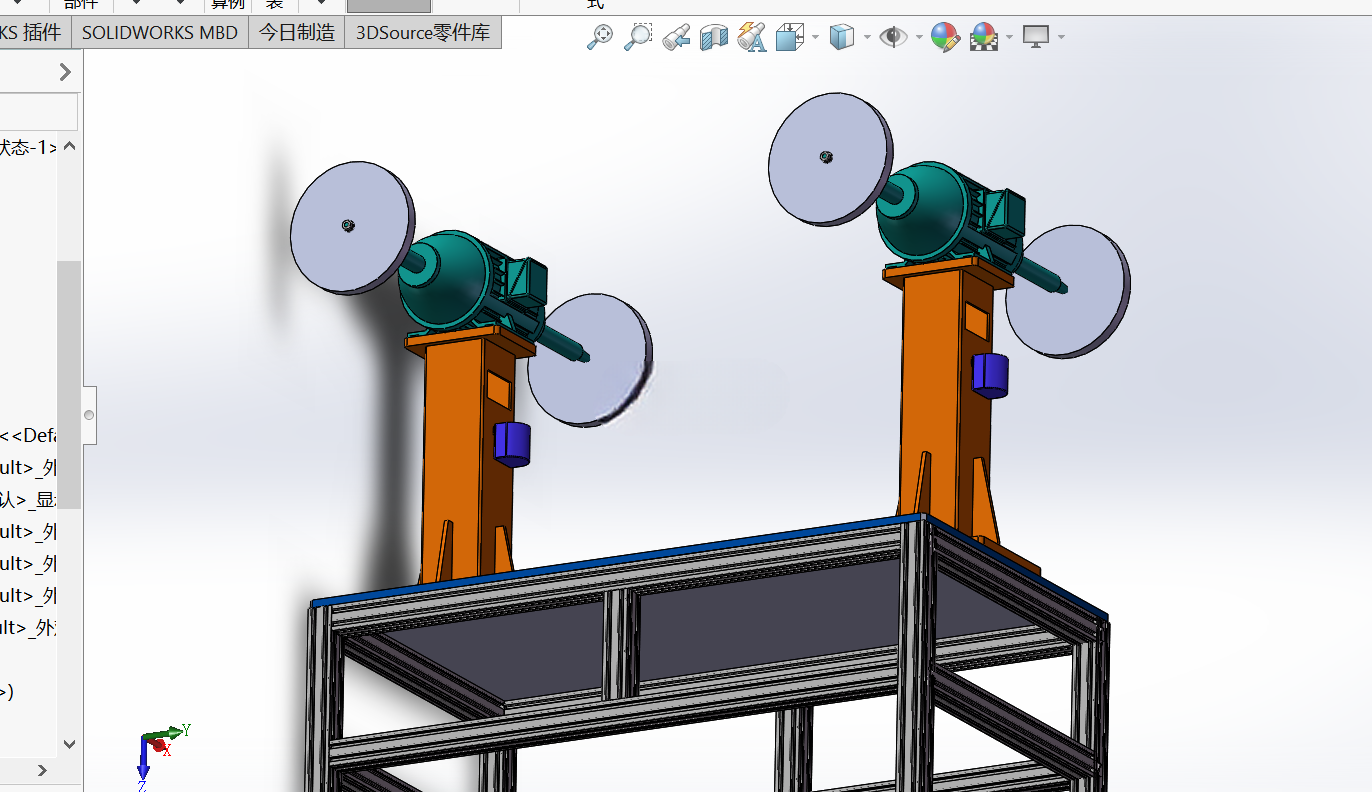
Task: Click the Display Style cube icon
Action: [x=843, y=37]
